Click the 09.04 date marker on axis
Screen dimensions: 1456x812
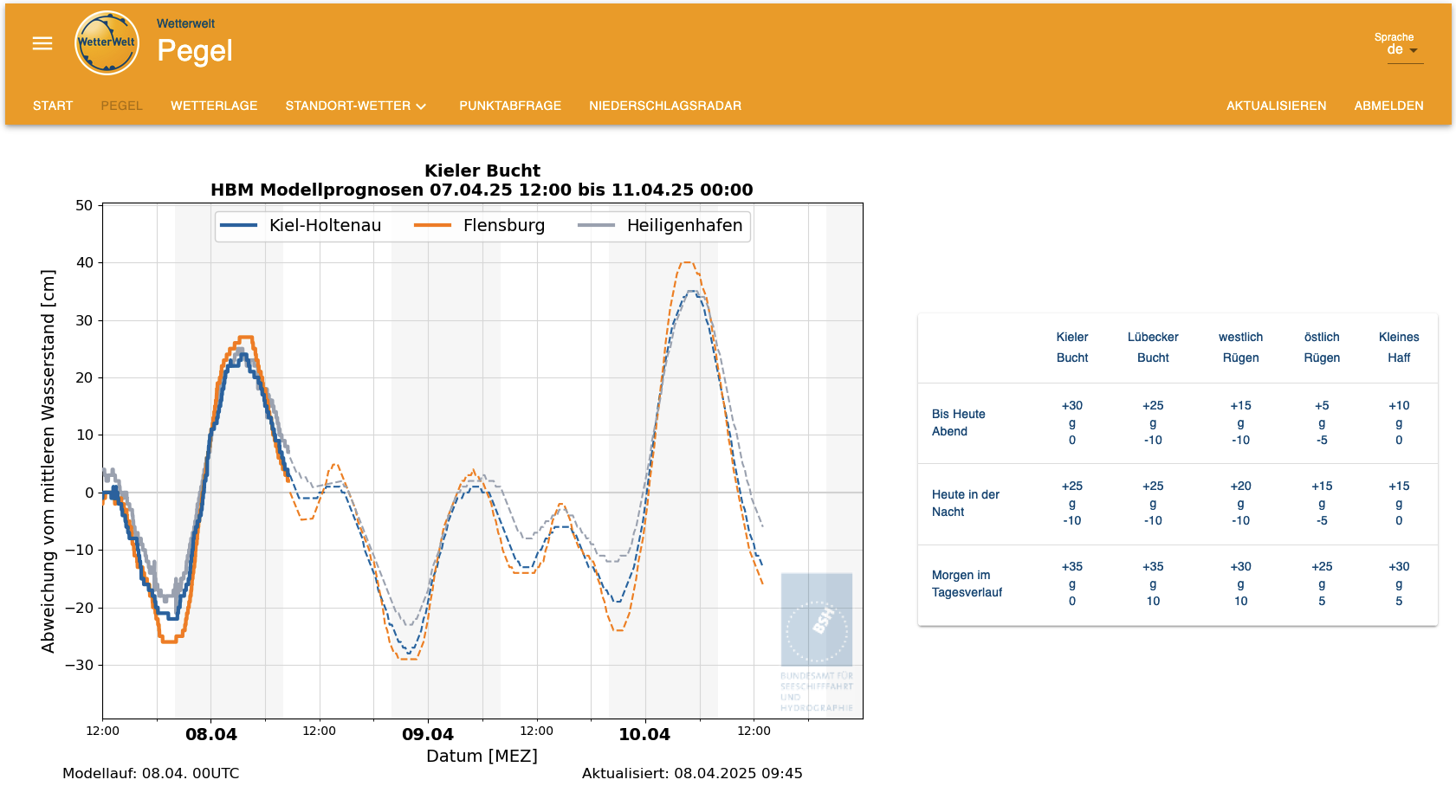(428, 734)
